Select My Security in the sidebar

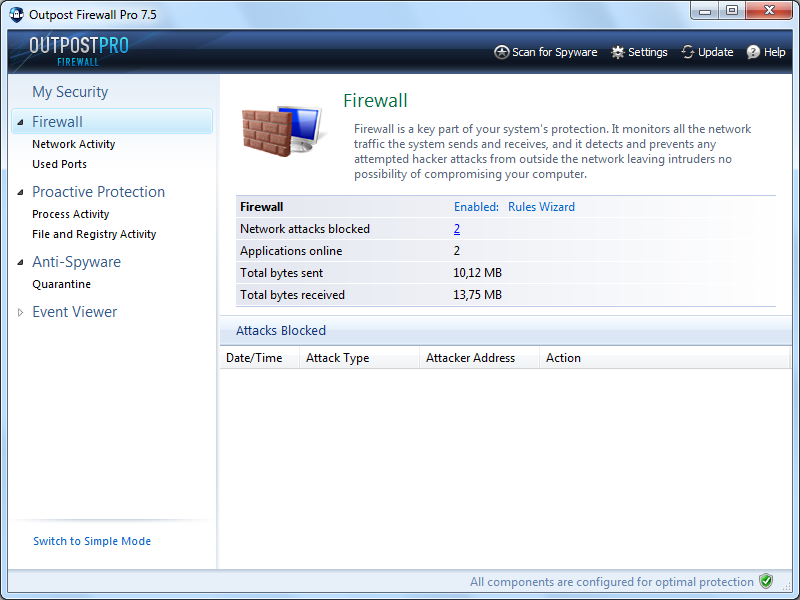(70, 92)
